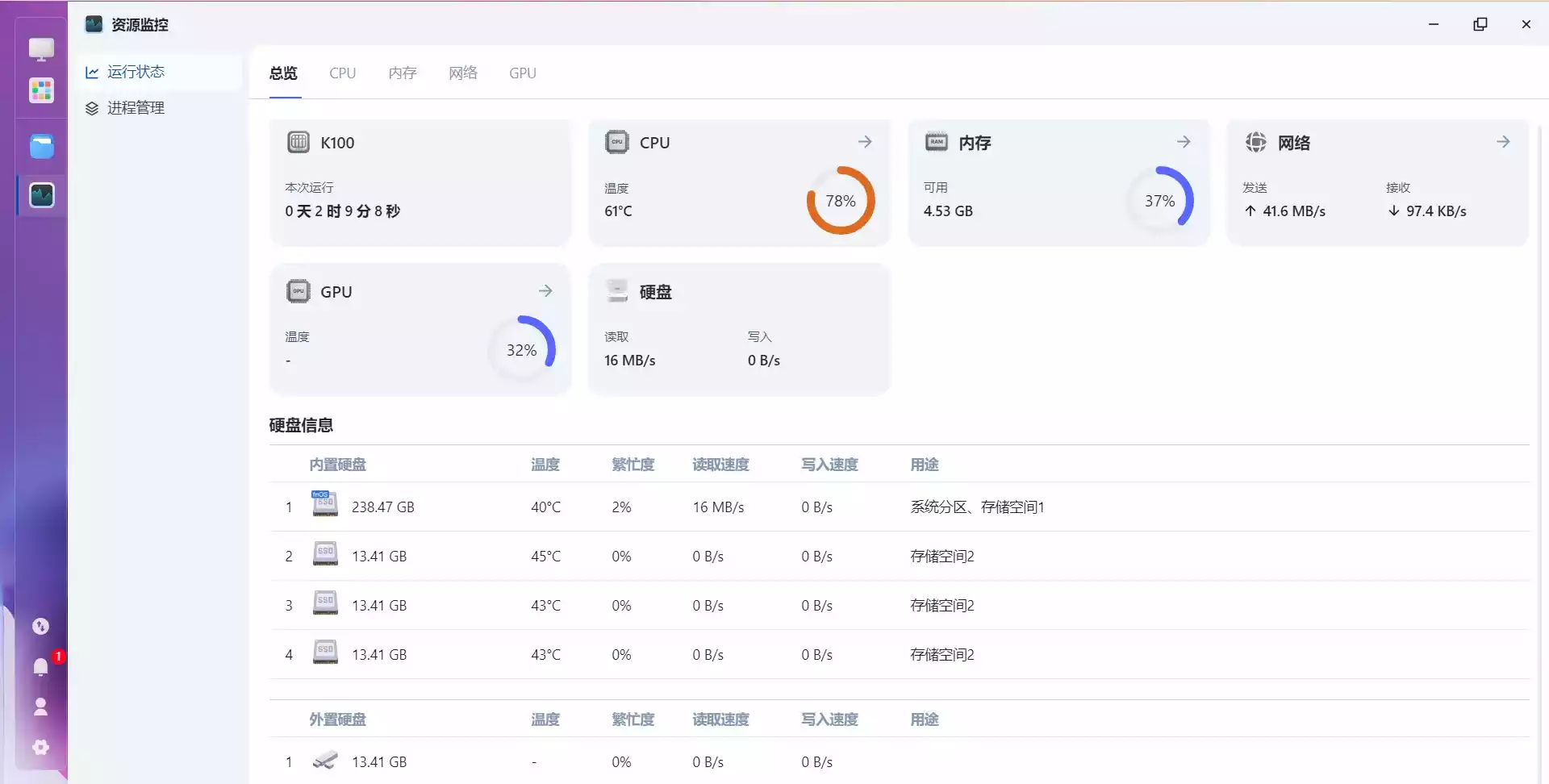Switch to the CPU tab
1549x784 pixels.
pos(342,73)
